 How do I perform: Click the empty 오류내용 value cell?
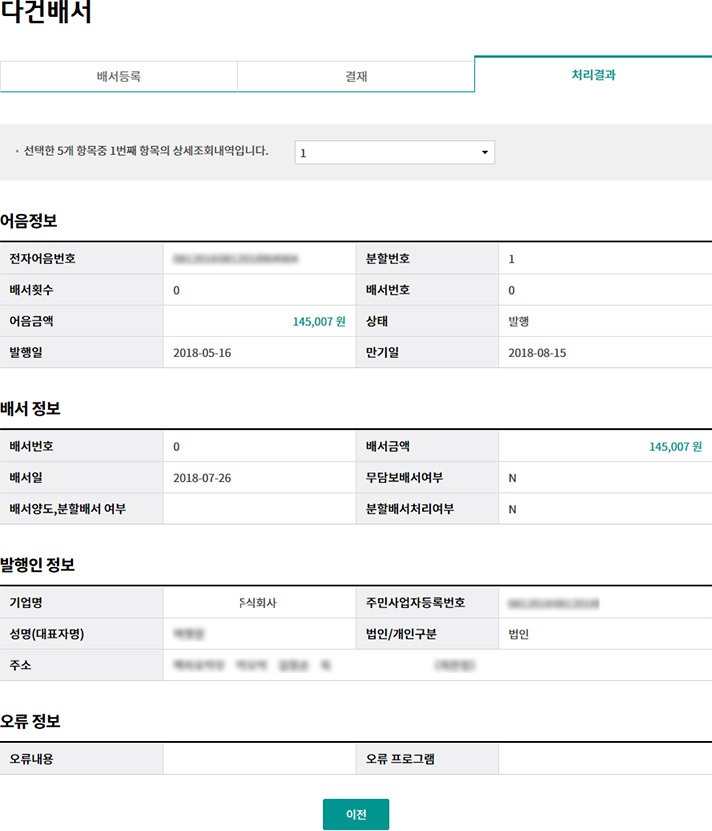coord(258,759)
